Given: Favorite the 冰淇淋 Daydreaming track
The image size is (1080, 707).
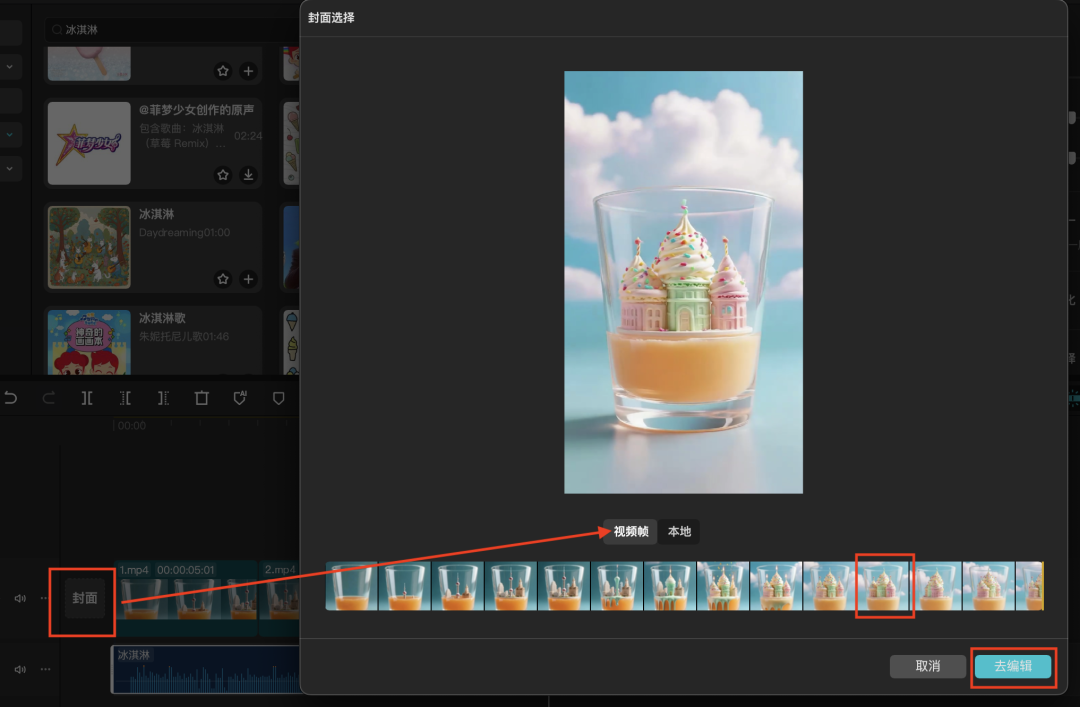Looking at the screenshot, I should pos(223,279).
